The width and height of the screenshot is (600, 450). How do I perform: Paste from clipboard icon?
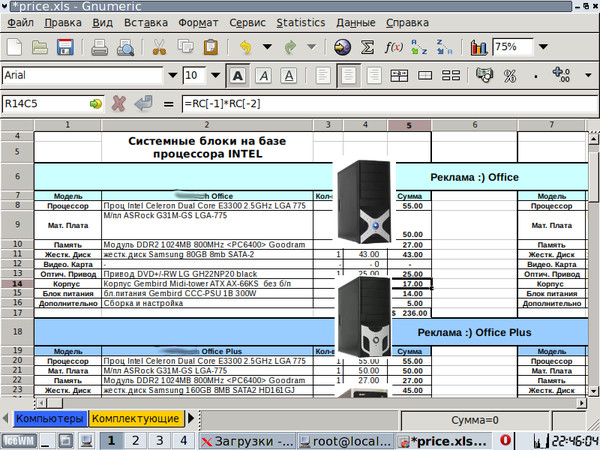[210, 47]
